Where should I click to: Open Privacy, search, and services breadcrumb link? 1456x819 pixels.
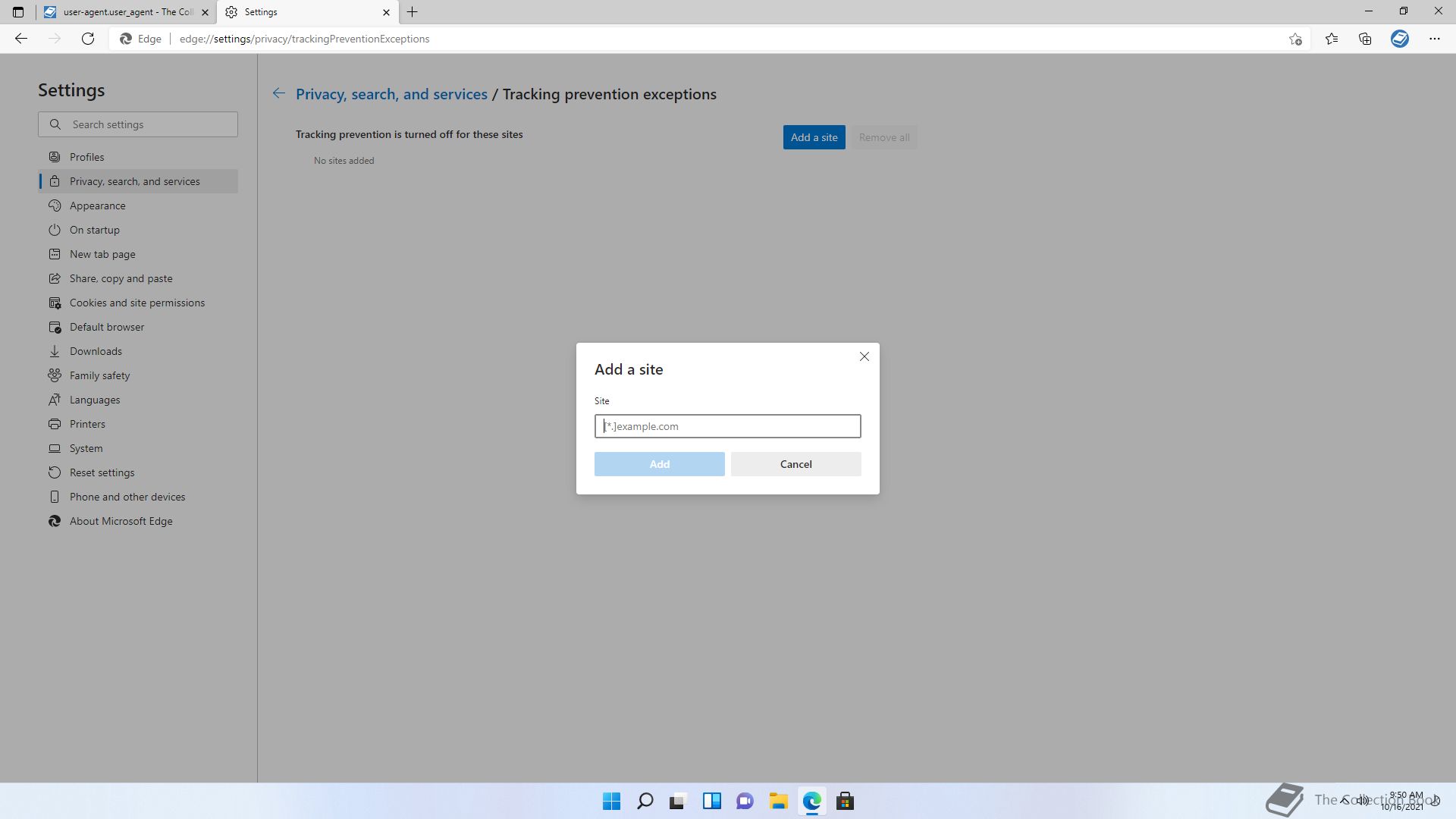click(x=391, y=94)
